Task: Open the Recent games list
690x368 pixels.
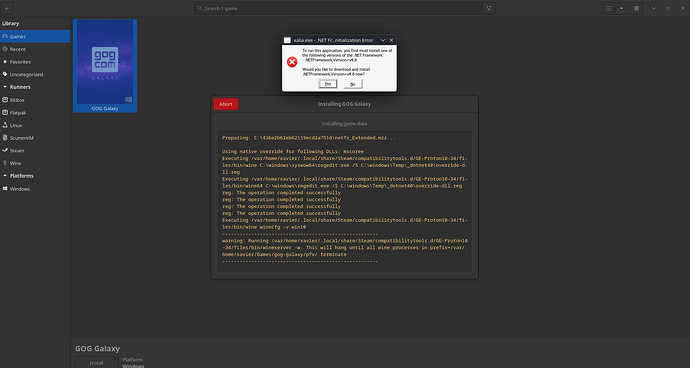Action: [35, 49]
